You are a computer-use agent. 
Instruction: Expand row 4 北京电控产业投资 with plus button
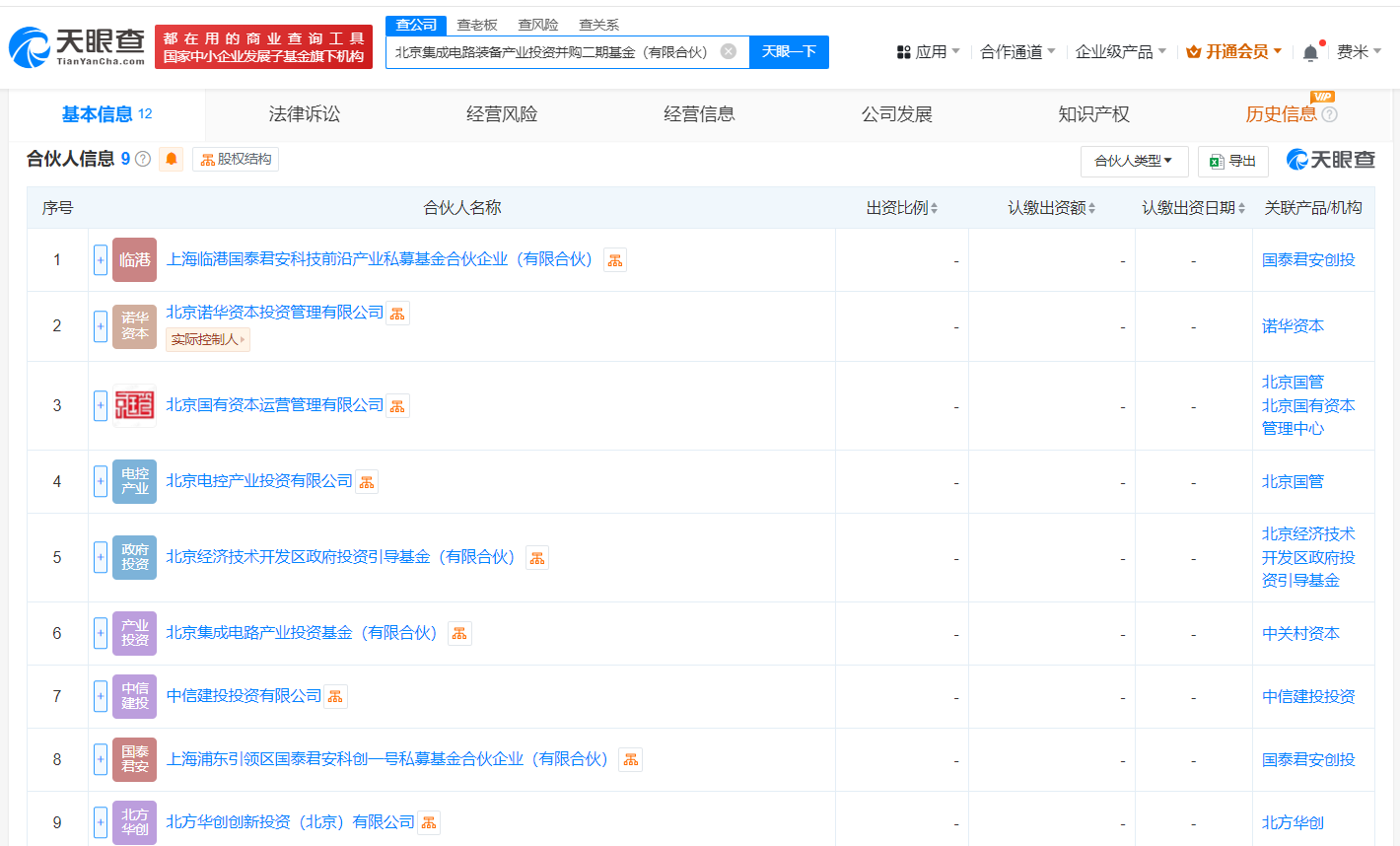pyautogui.click(x=101, y=481)
